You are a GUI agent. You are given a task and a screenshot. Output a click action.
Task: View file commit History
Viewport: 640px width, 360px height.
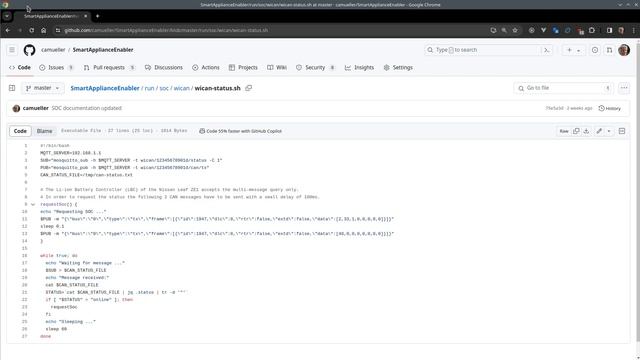[x=609, y=108]
